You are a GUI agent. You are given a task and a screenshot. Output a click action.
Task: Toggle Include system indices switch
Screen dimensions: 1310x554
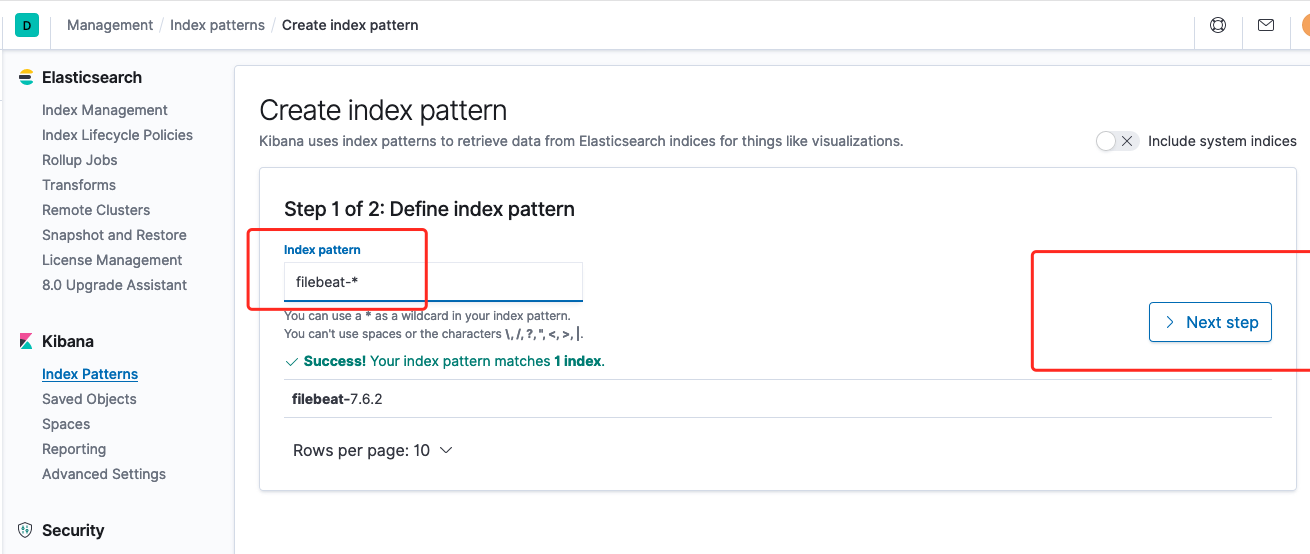1116,141
